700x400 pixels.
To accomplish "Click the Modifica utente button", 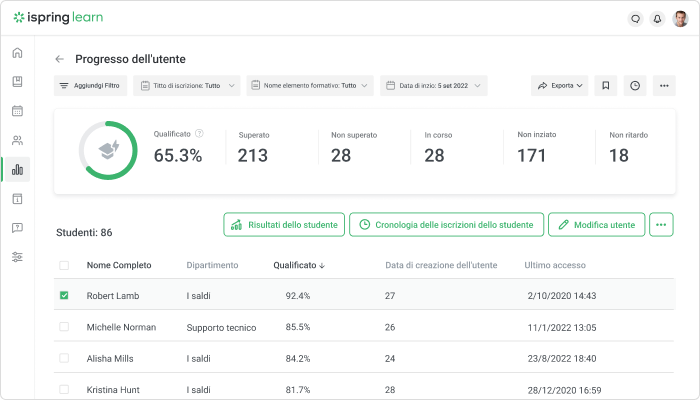I will 596,225.
